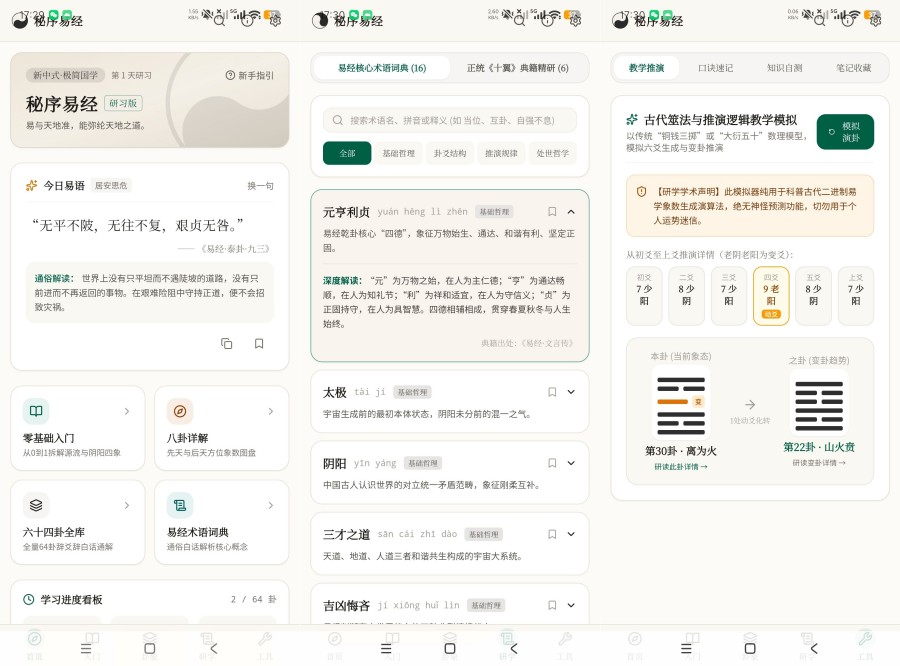This screenshot has width=900, height=666.
Task: Select the 四爻 9老阳 moving-line card
Action: [x=771, y=296]
